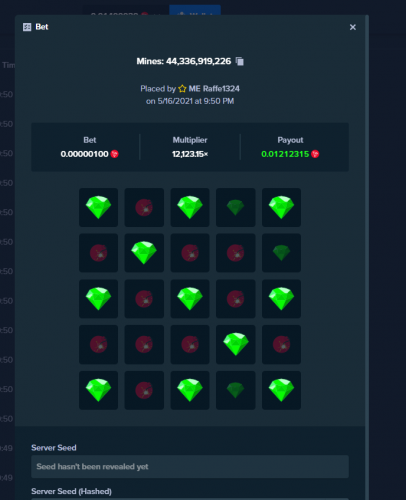Click the dialog vertical scrollbar

click(367, 257)
